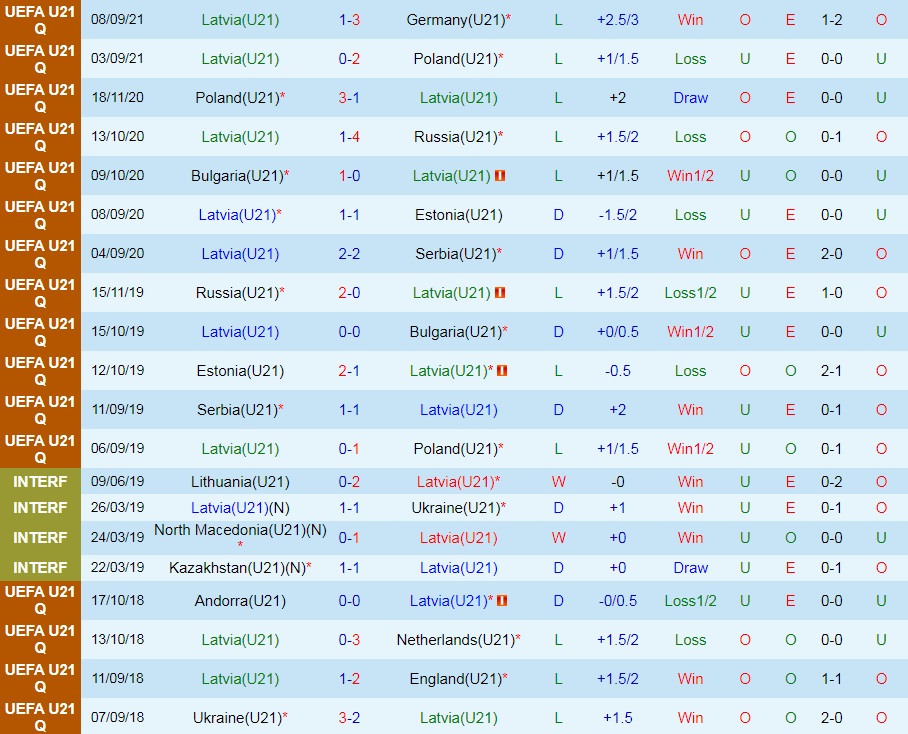
Task: Select the 07/09/18 match date
Action: (117, 718)
